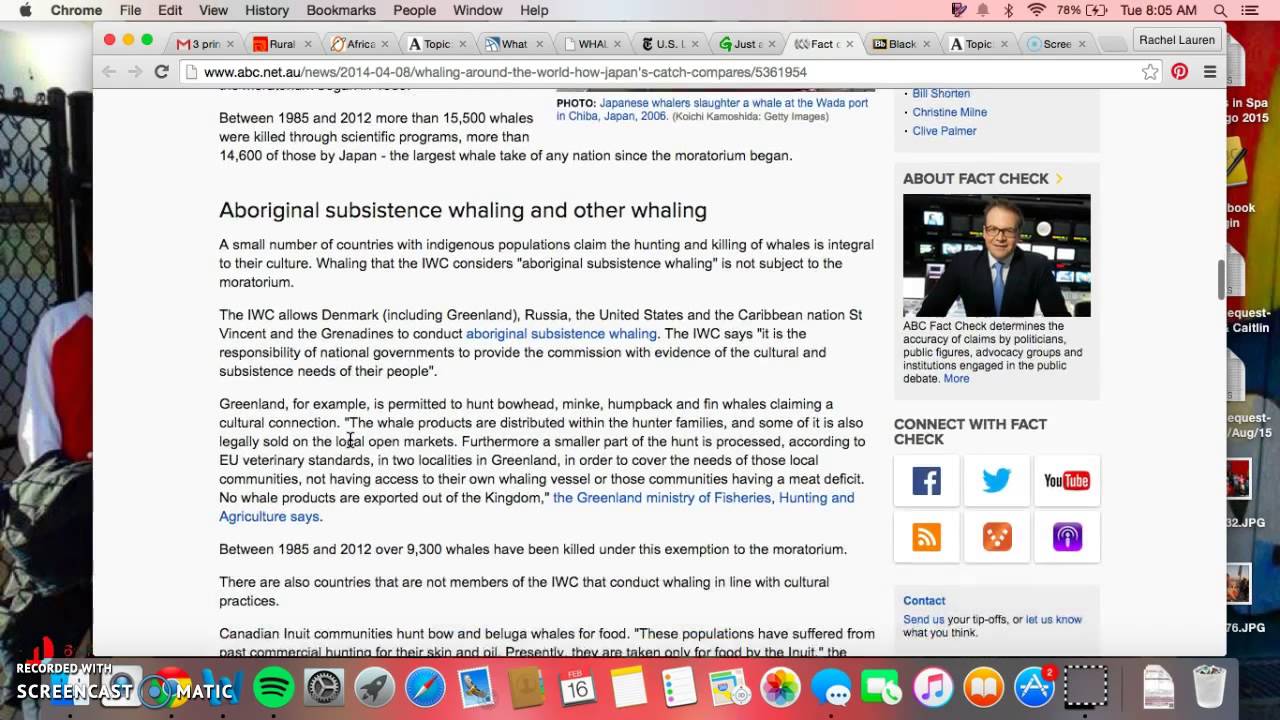Click the More link under Fact Check
This screenshot has height=720, width=1280.
(956, 379)
